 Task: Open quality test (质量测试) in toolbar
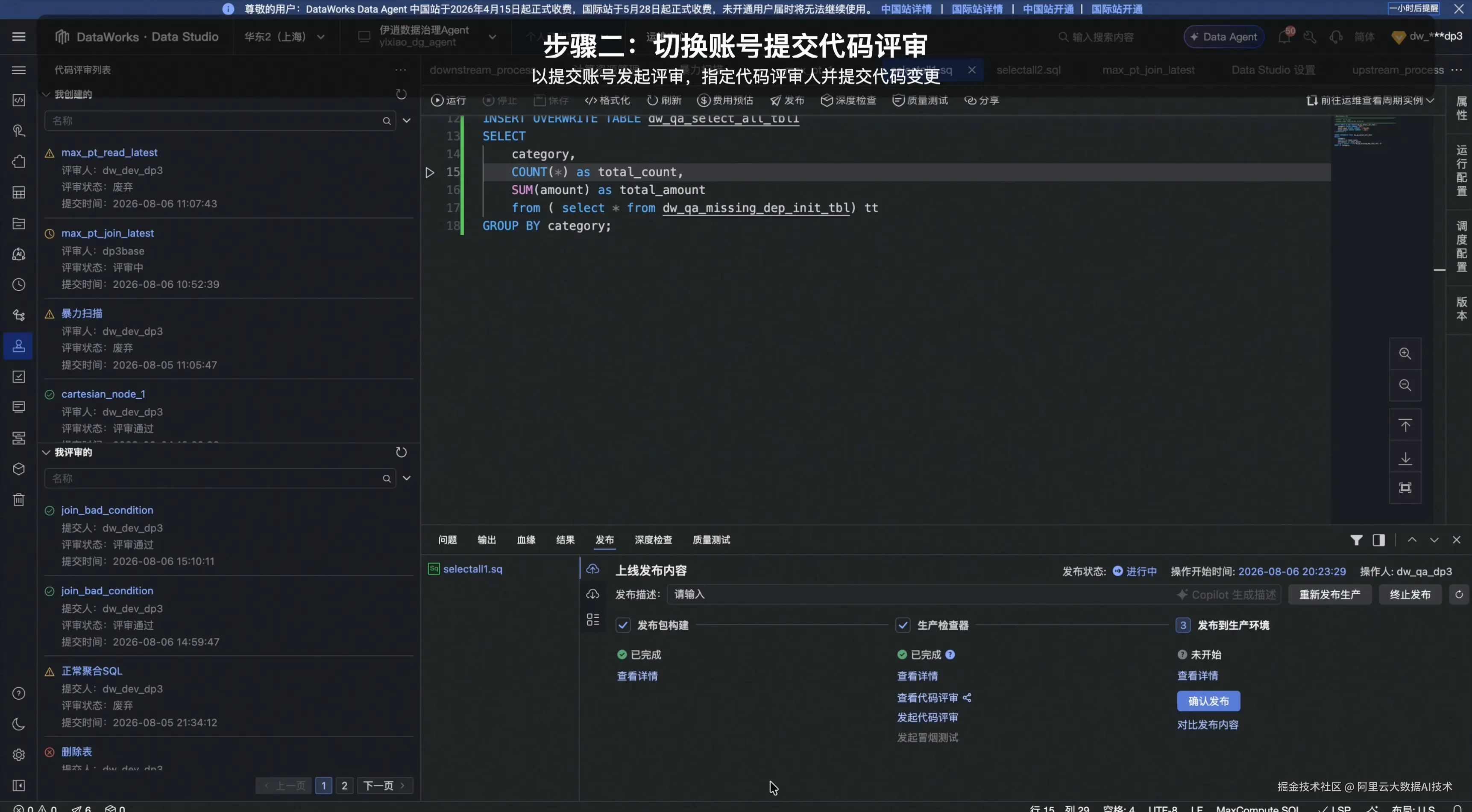tap(920, 100)
